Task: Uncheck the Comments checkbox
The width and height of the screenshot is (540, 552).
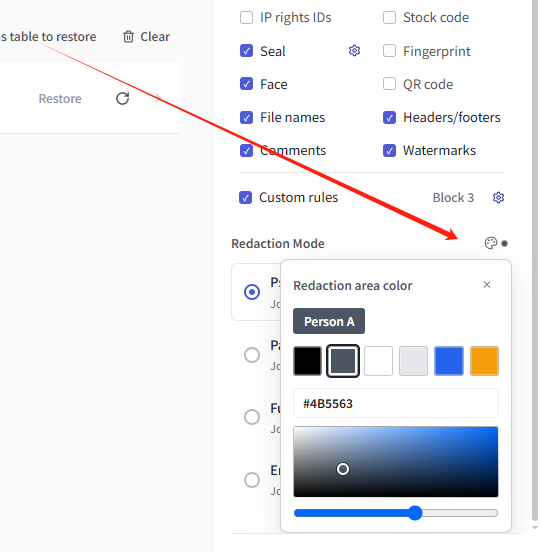Action: pyautogui.click(x=246, y=151)
